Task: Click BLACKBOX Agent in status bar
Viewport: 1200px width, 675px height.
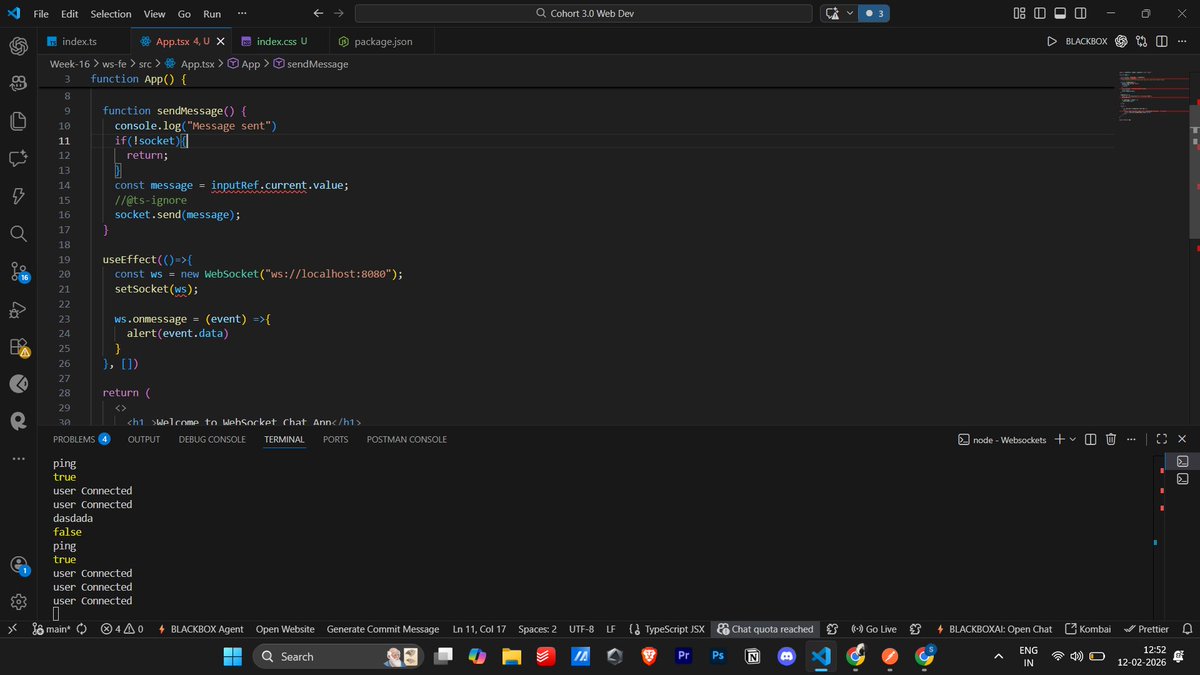Action: tap(200, 629)
